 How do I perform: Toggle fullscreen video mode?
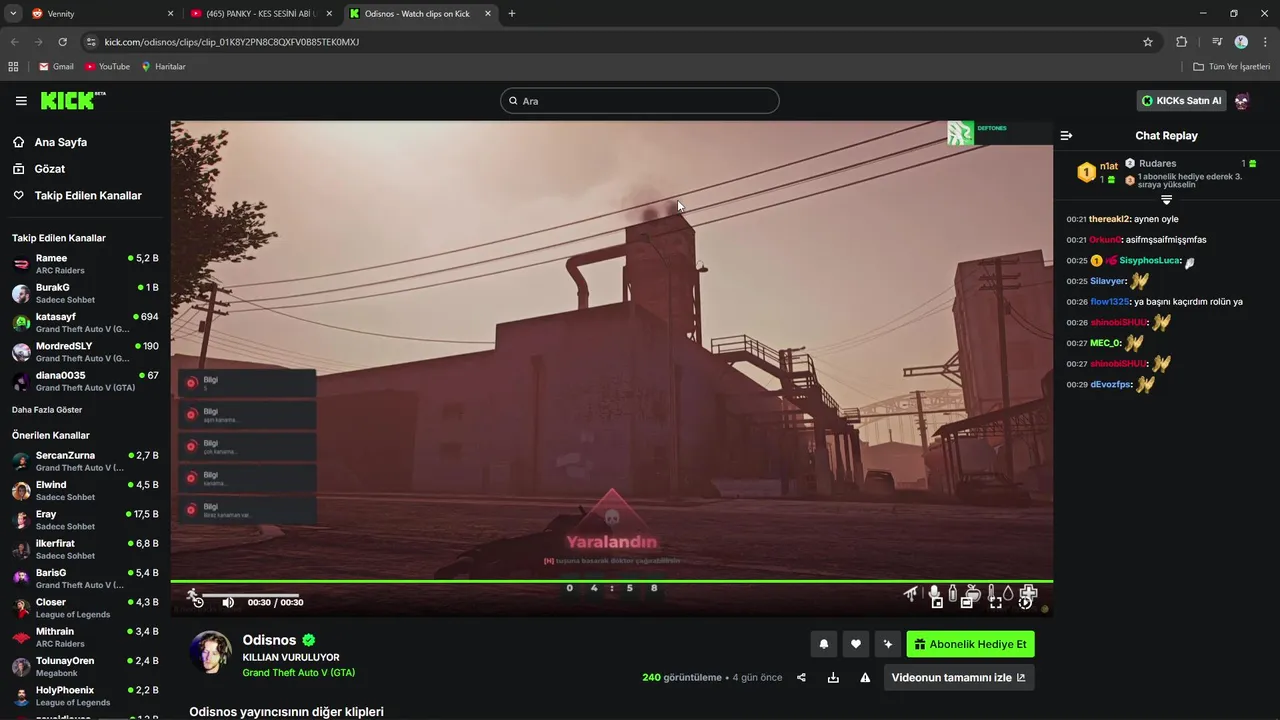995,602
